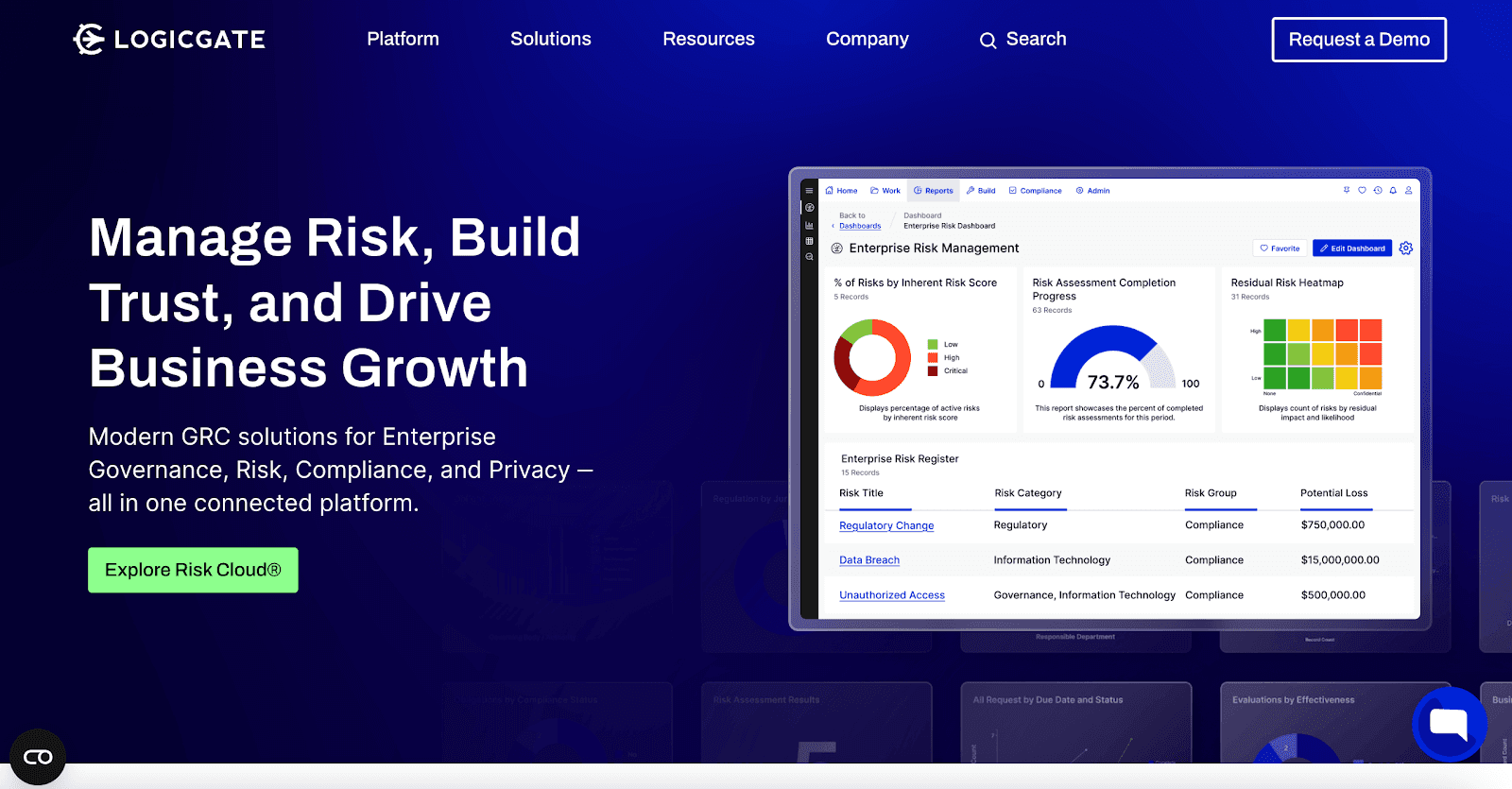Screen dimensions: 1512x789
Task: Open the Unauthorized Access risk link
Action: point(892,595)
